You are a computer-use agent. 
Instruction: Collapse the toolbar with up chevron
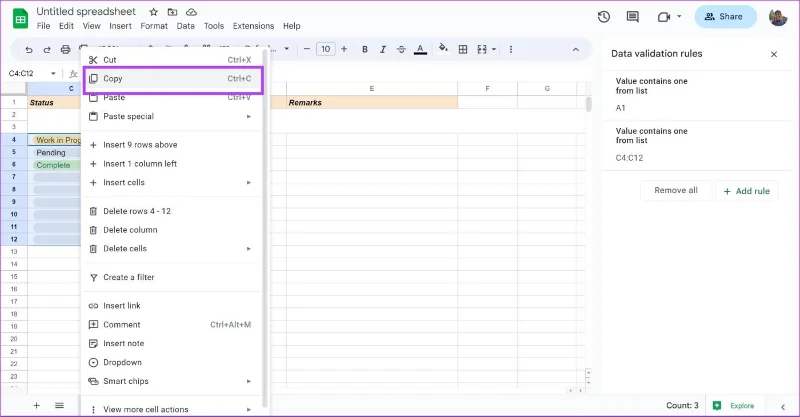(x=576, y=50)
